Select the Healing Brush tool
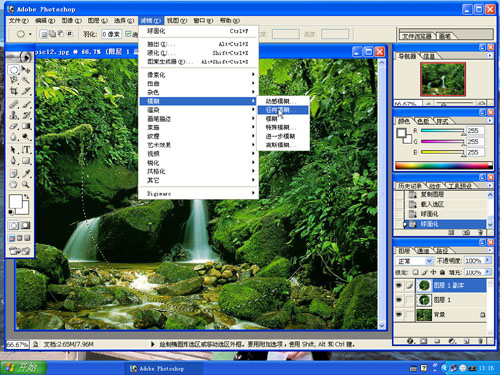500x375 pixels. pyautogui.click(x=14, y=105)
